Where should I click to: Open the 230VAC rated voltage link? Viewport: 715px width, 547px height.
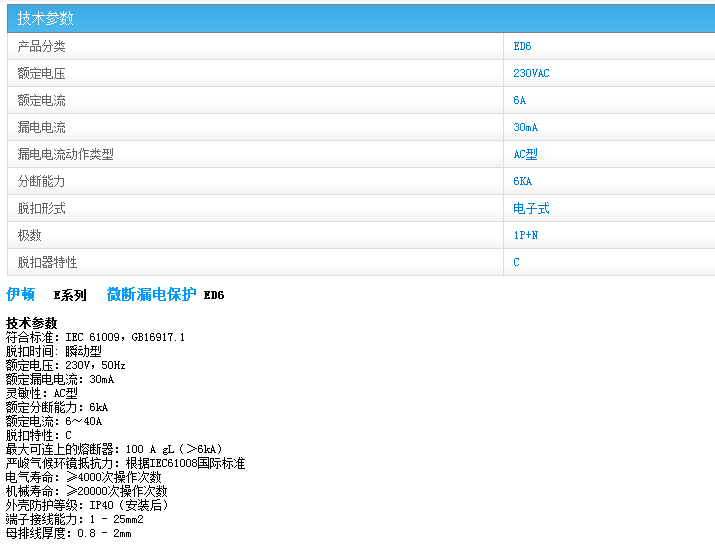click(x=531, y=73)
